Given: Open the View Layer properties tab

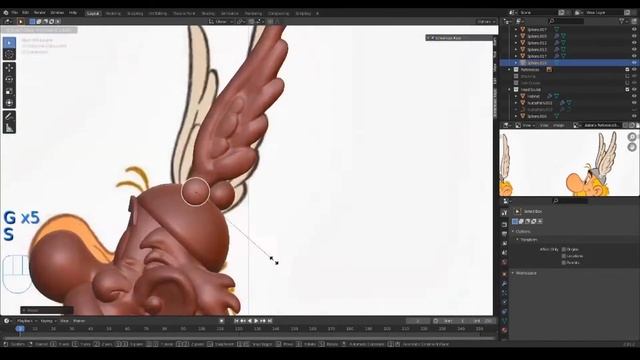Looking at the screenshot, I should pyautogui.click(x=504, y=243).
